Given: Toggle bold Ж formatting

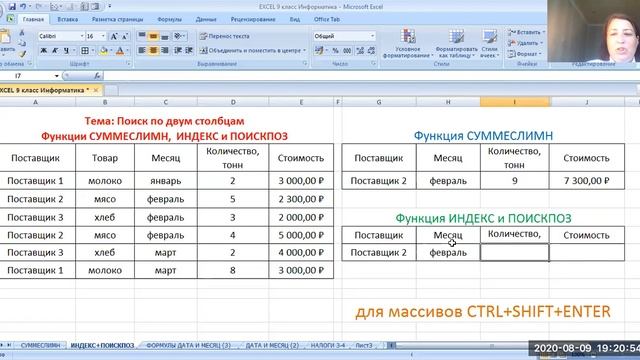Looking at the screenshot, I should 43,51.
